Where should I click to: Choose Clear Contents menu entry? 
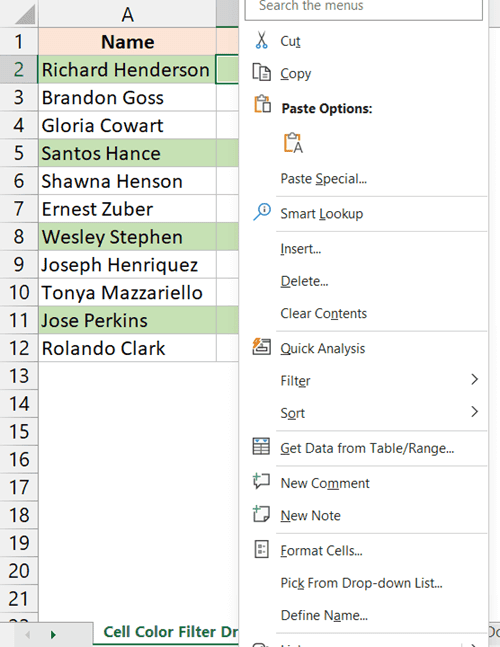pos(323,314)
